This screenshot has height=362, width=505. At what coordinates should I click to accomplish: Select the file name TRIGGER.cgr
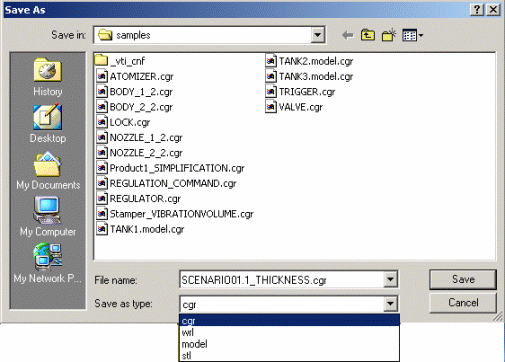[x=307, y=92]
